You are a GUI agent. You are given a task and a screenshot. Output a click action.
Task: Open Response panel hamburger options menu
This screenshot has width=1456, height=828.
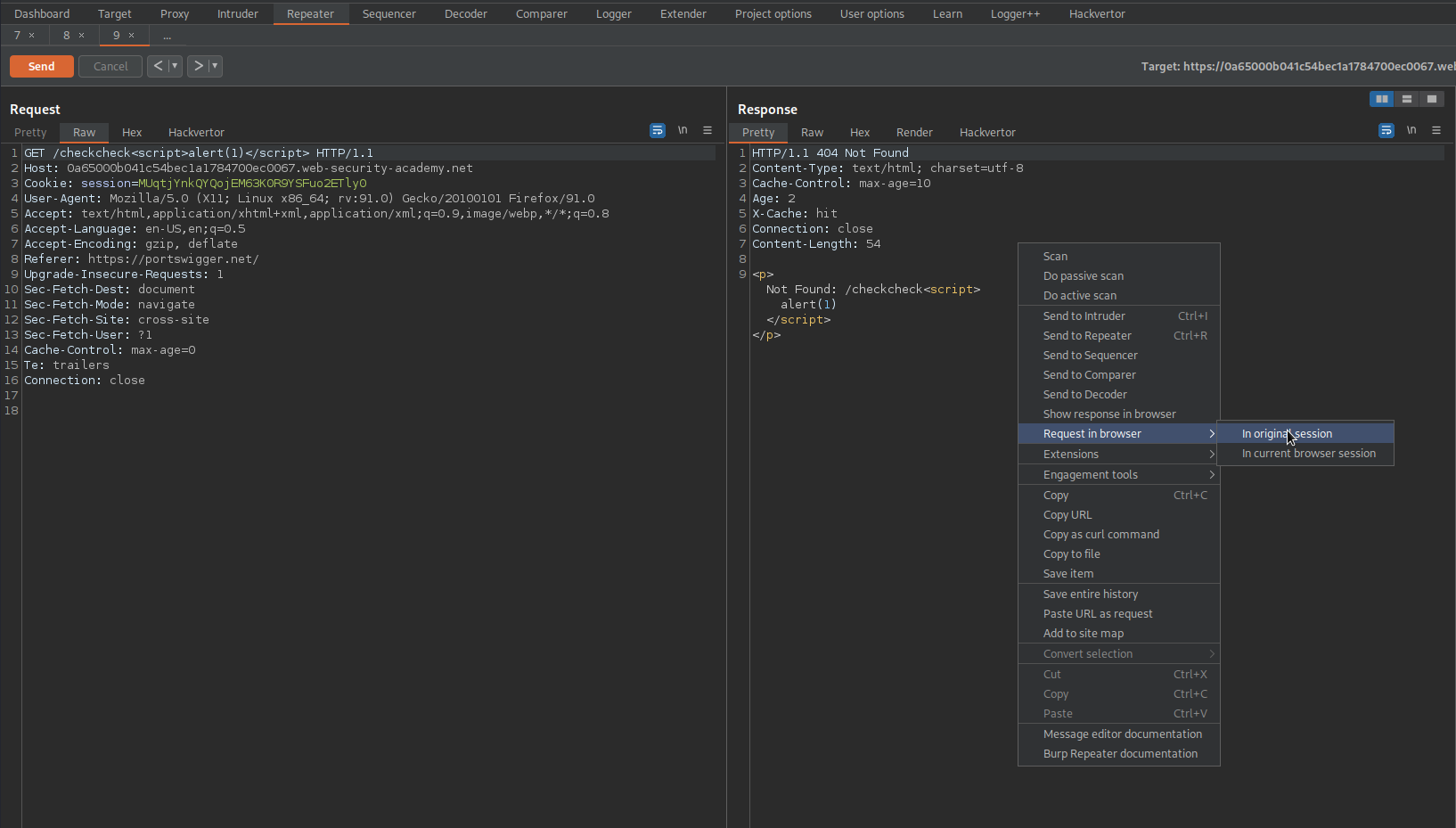[x=1436, y=130]
